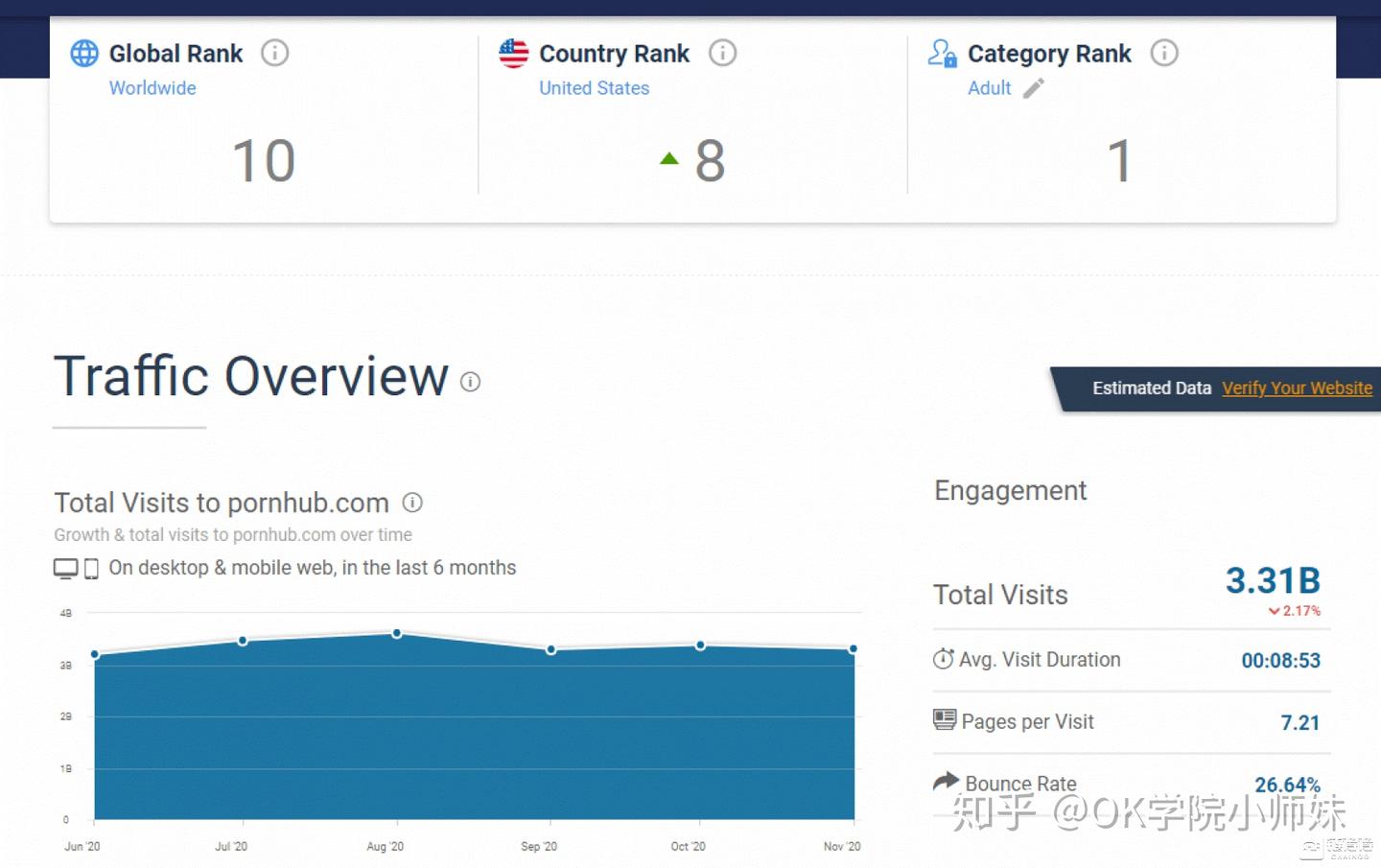
Task: Click the Estimated Data label
Action: 1152,388
